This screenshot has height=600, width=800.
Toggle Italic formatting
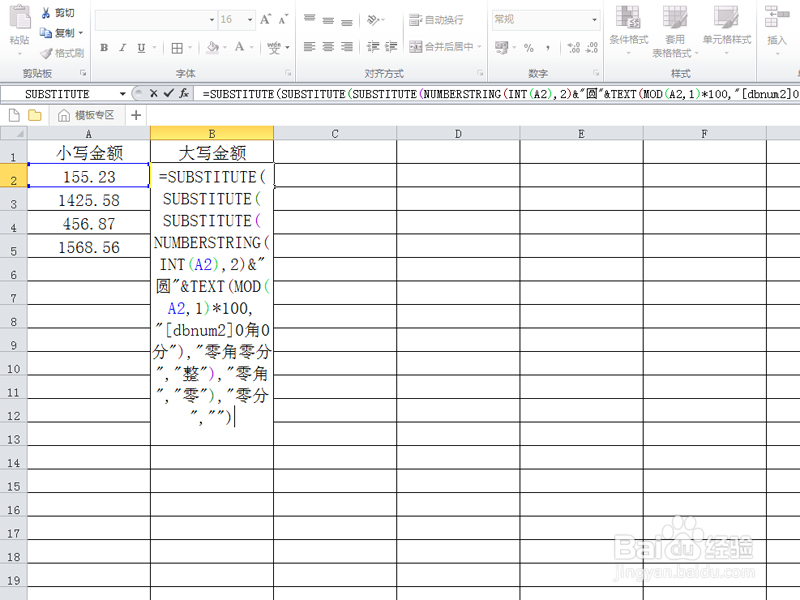tap(122, 47)
